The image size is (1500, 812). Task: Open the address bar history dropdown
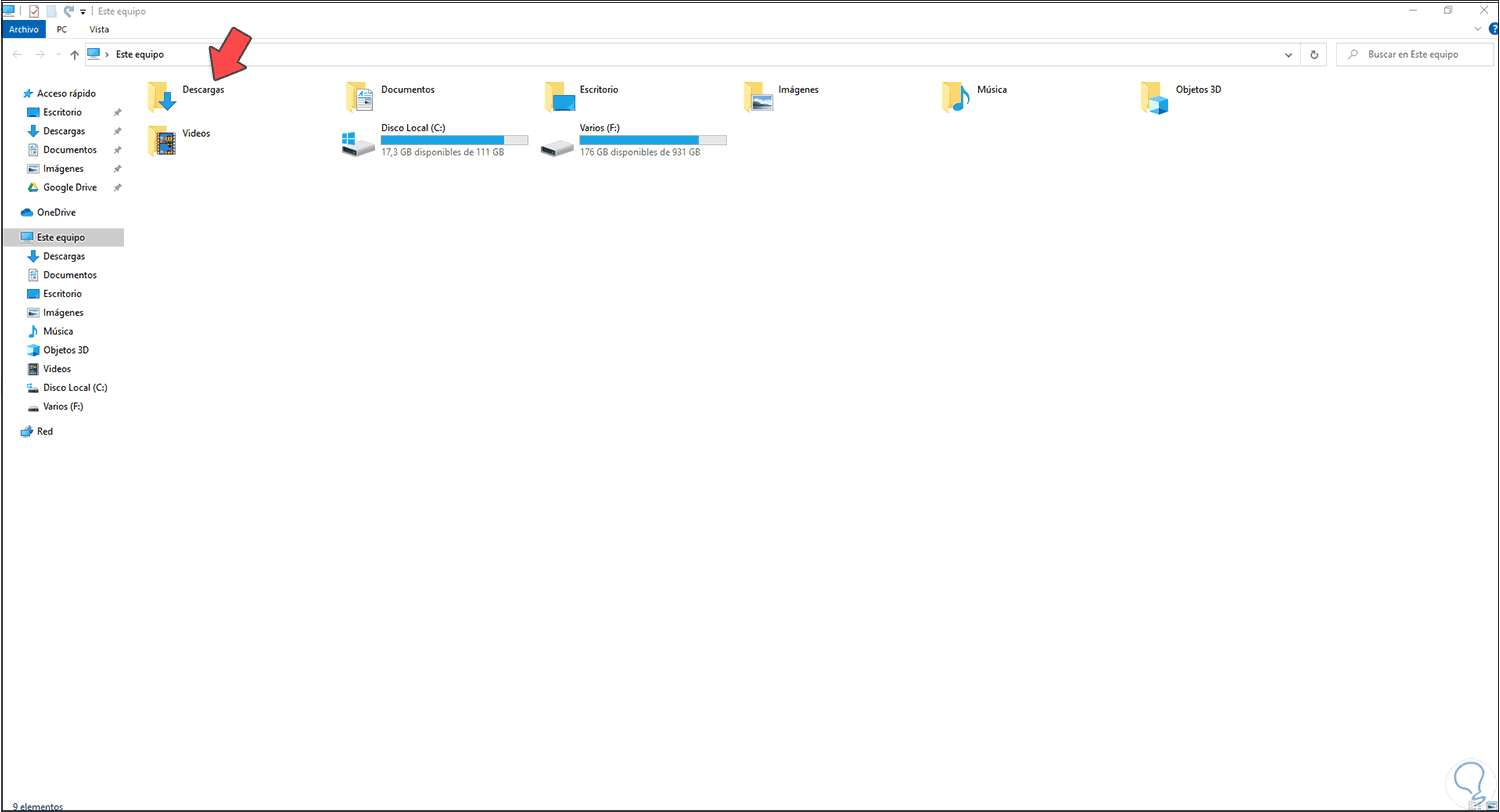click(x=1289, y=54)
